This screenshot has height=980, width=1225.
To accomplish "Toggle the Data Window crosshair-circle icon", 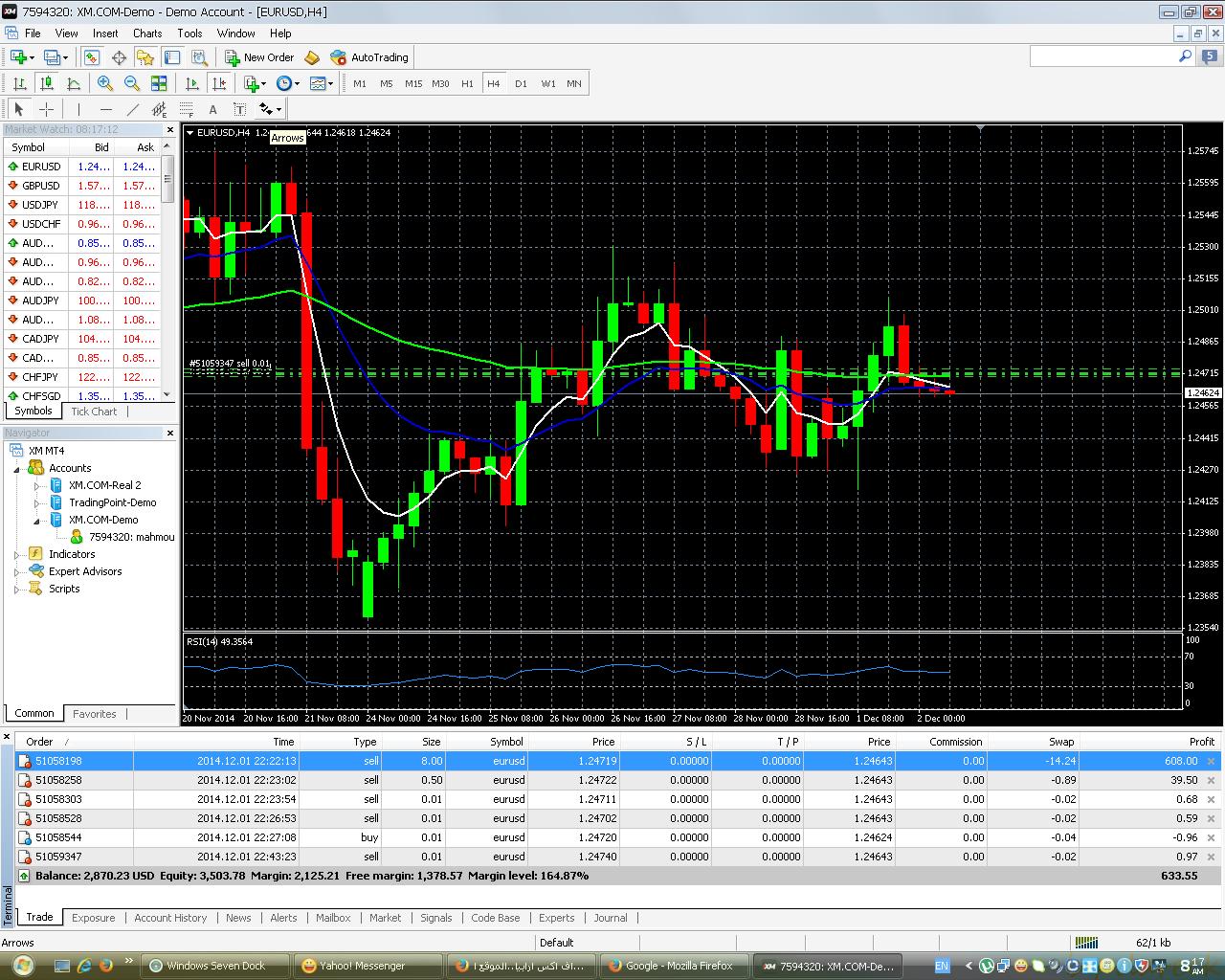I will (120, 57).
